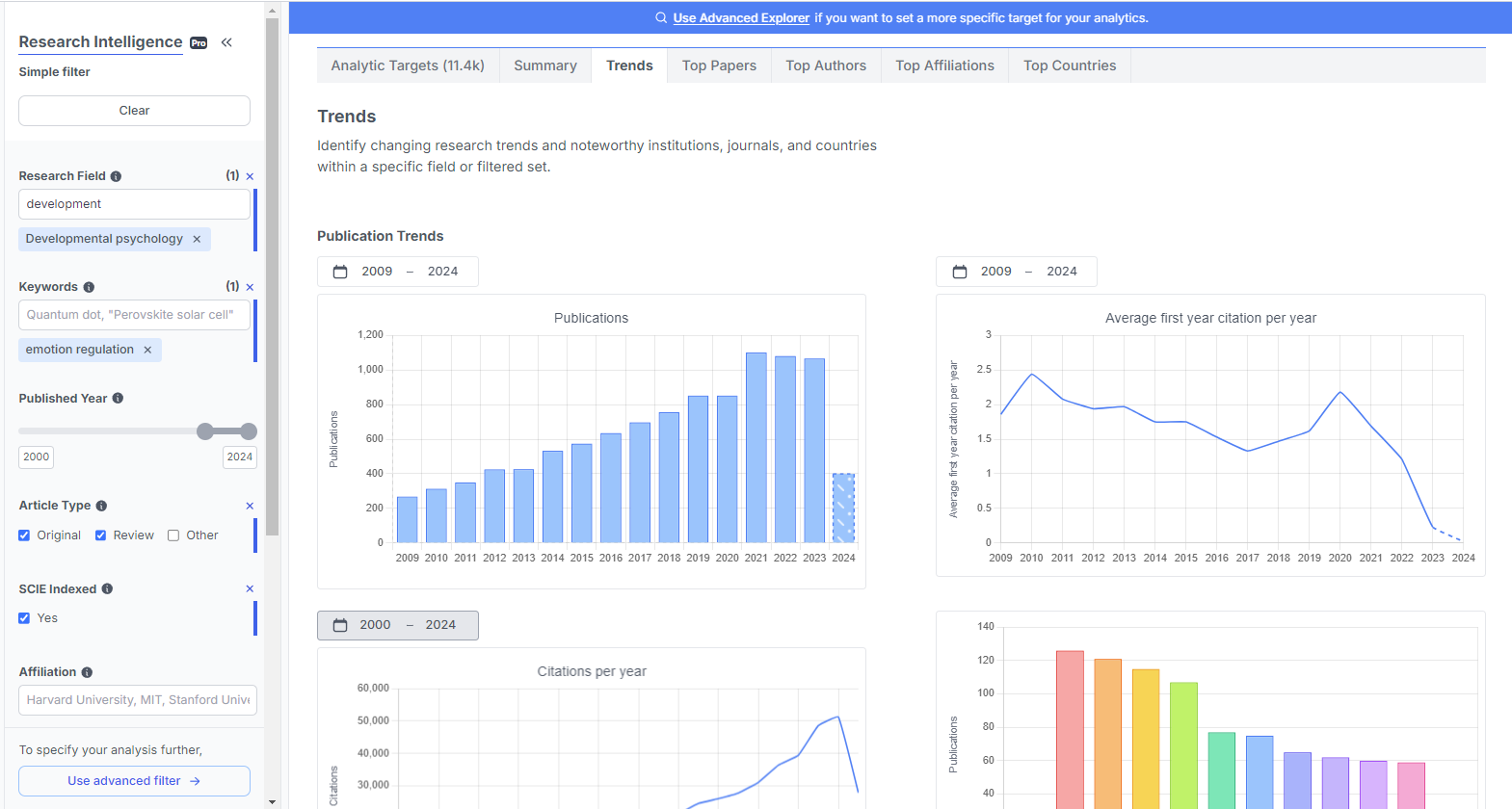The image size is (1512, 809).
Task: Show Article Type info icon
Action: [101, 506]
